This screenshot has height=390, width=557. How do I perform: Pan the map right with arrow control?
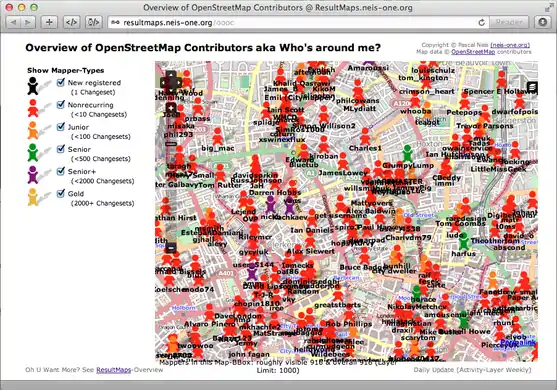(179, 83)
